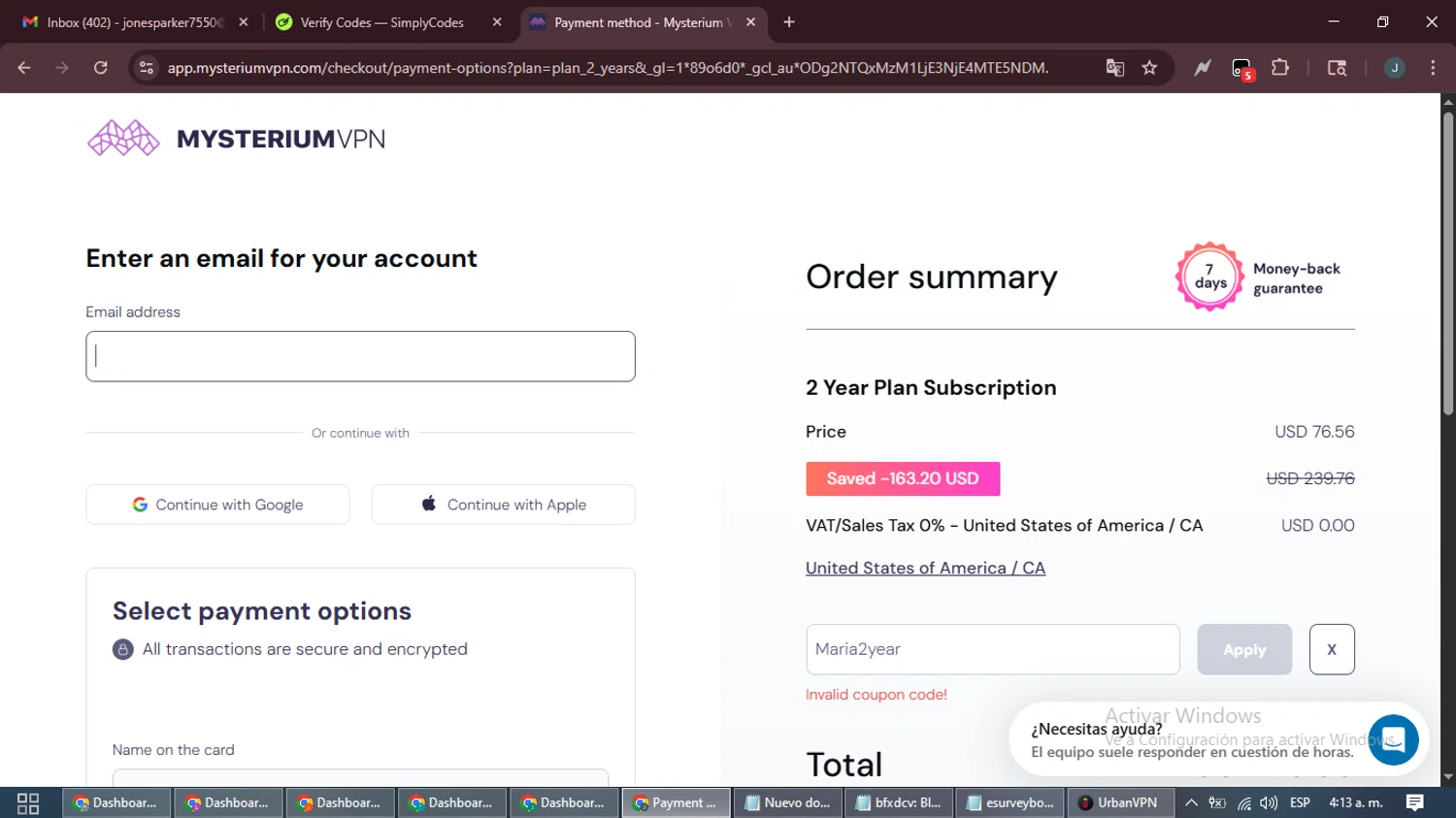
Task: Focus the Email address field
Action: (360, 356)
